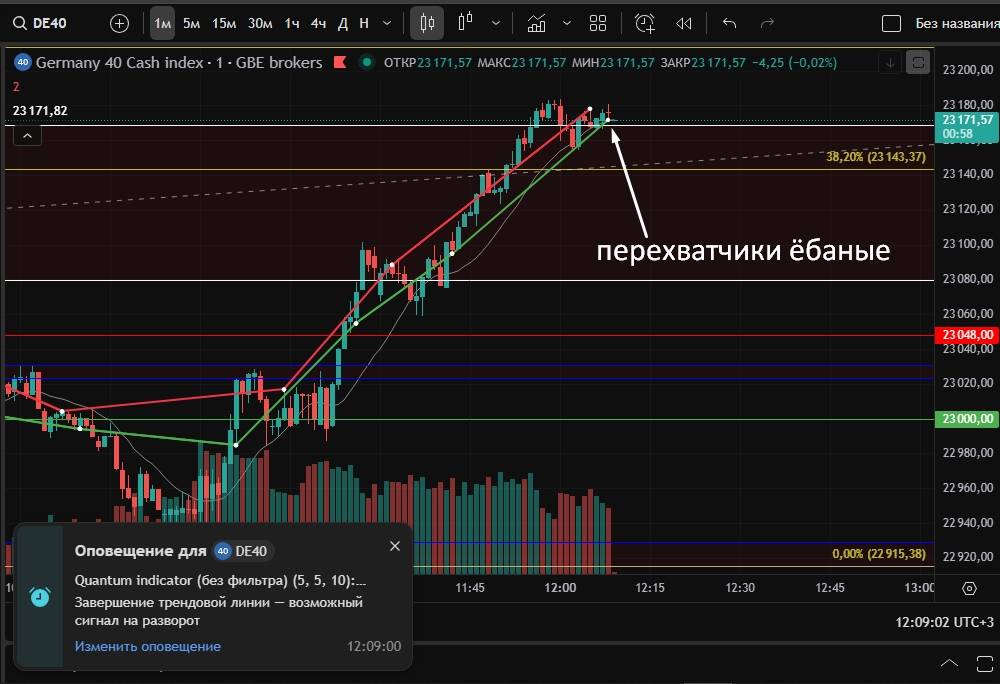Viewport: 1000px width, 684px height.
Task: Expand the bar style dropdown chevron
Action: pos(496,23)
